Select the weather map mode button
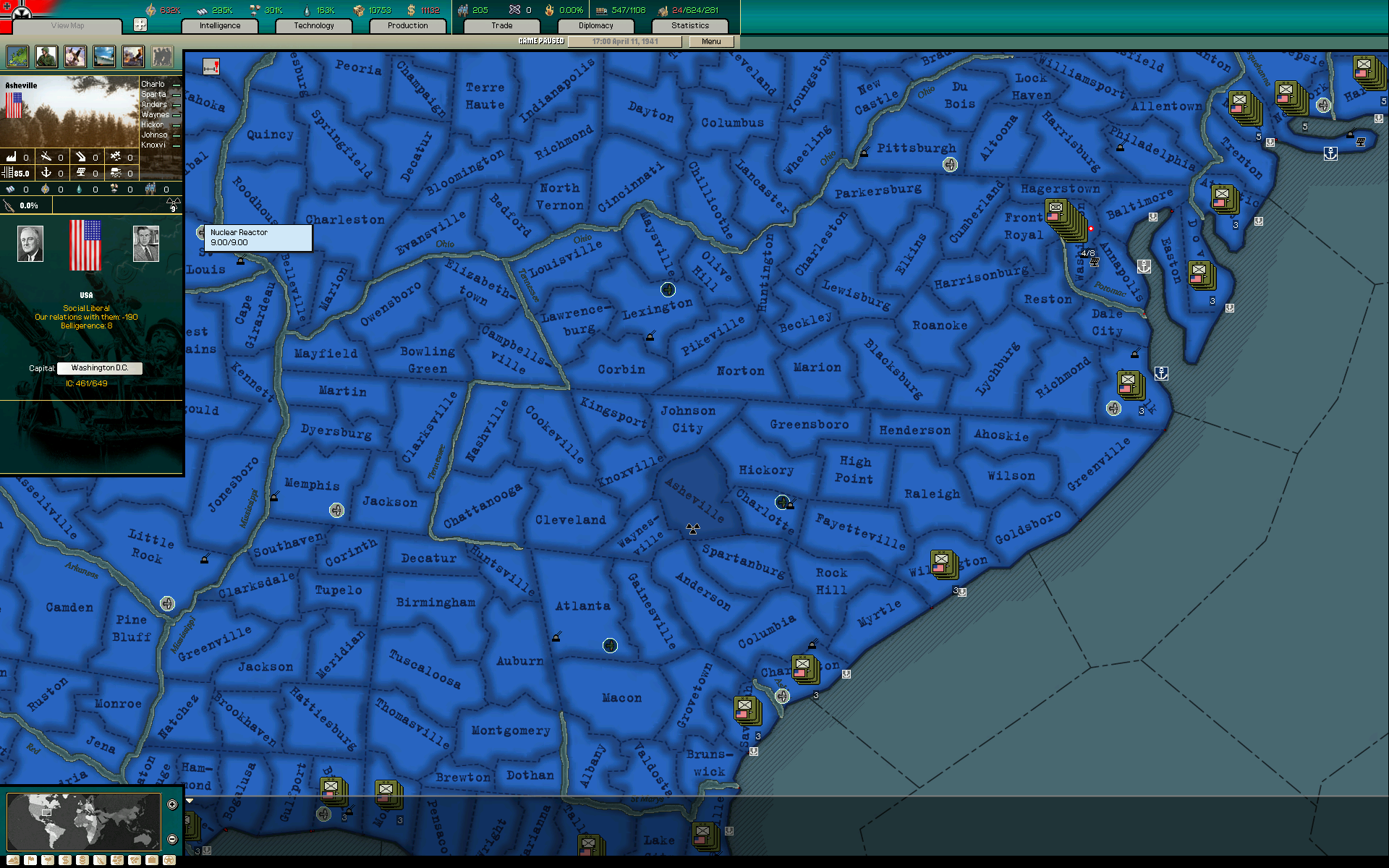This screenshot has height=868, width=1389. [x=48, y=860]
